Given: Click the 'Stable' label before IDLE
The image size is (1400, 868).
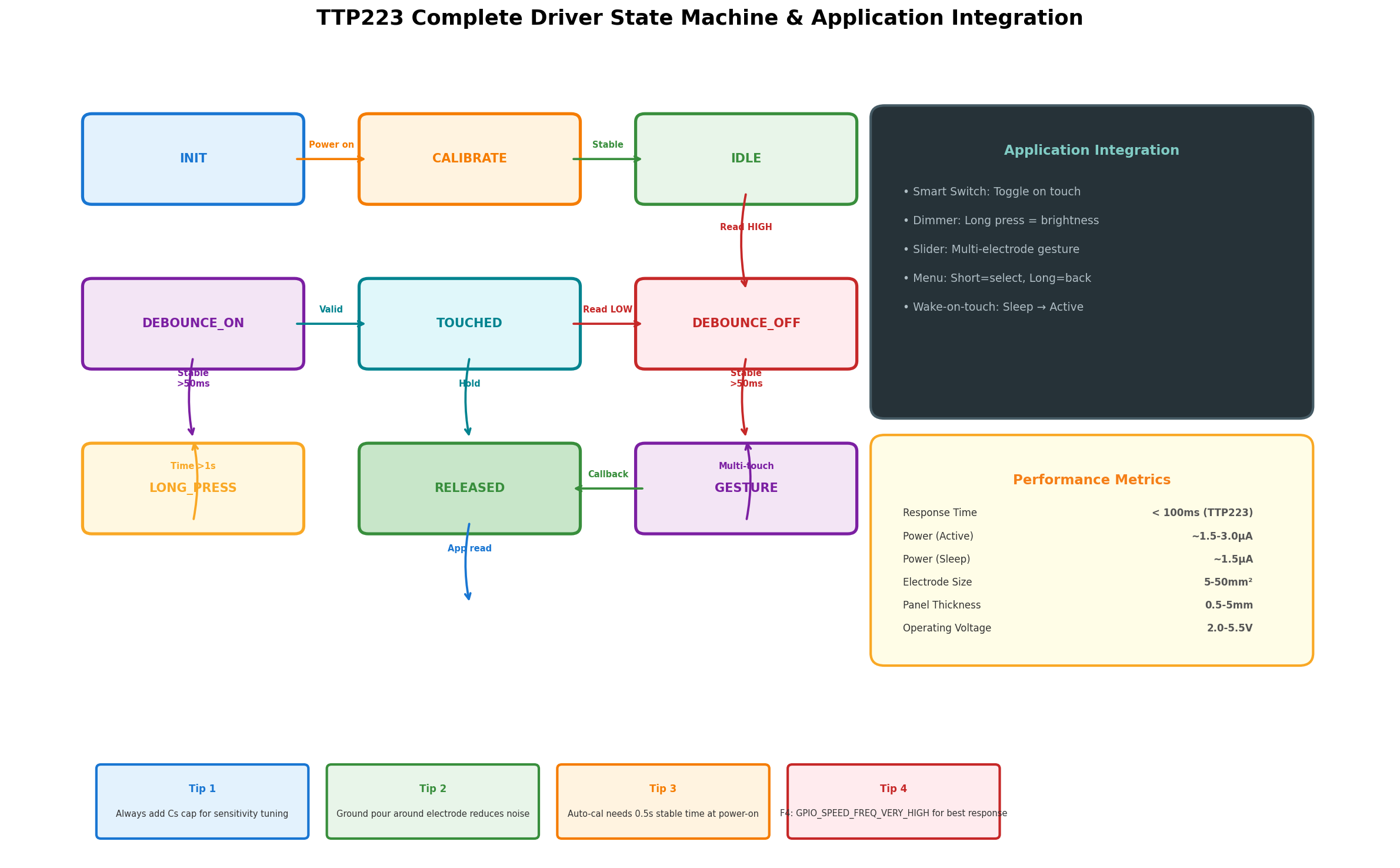Looking at the screenshot, I should click(x=608, y=145).
